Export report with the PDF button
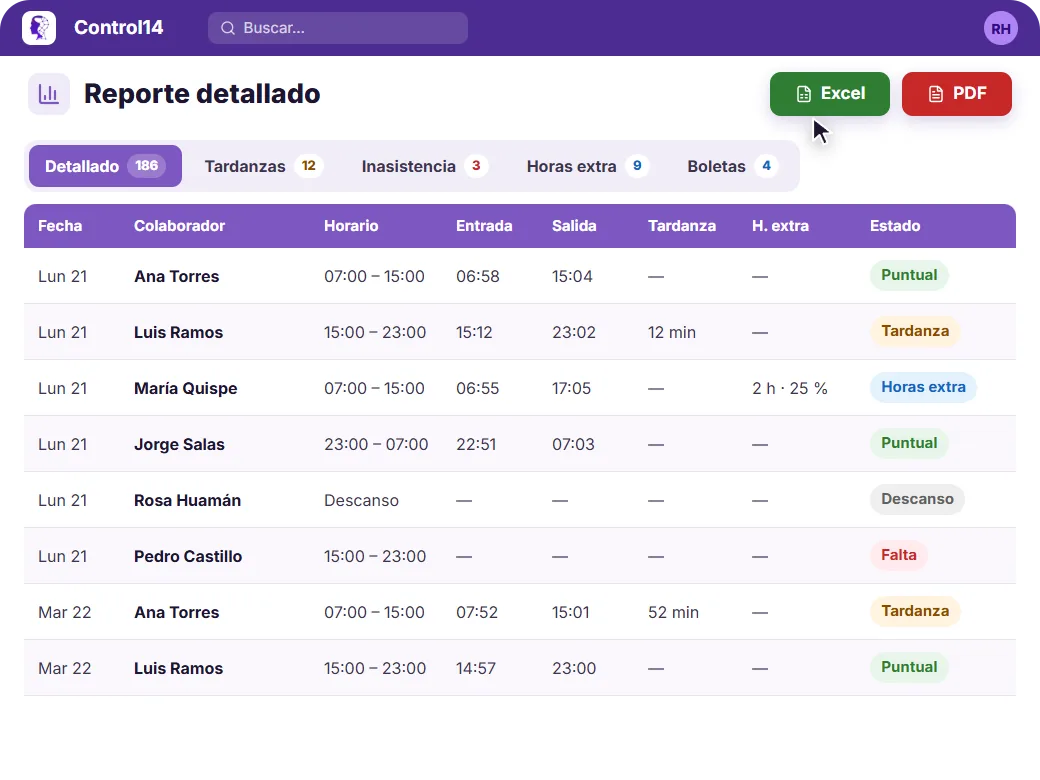 coord(956,94)
